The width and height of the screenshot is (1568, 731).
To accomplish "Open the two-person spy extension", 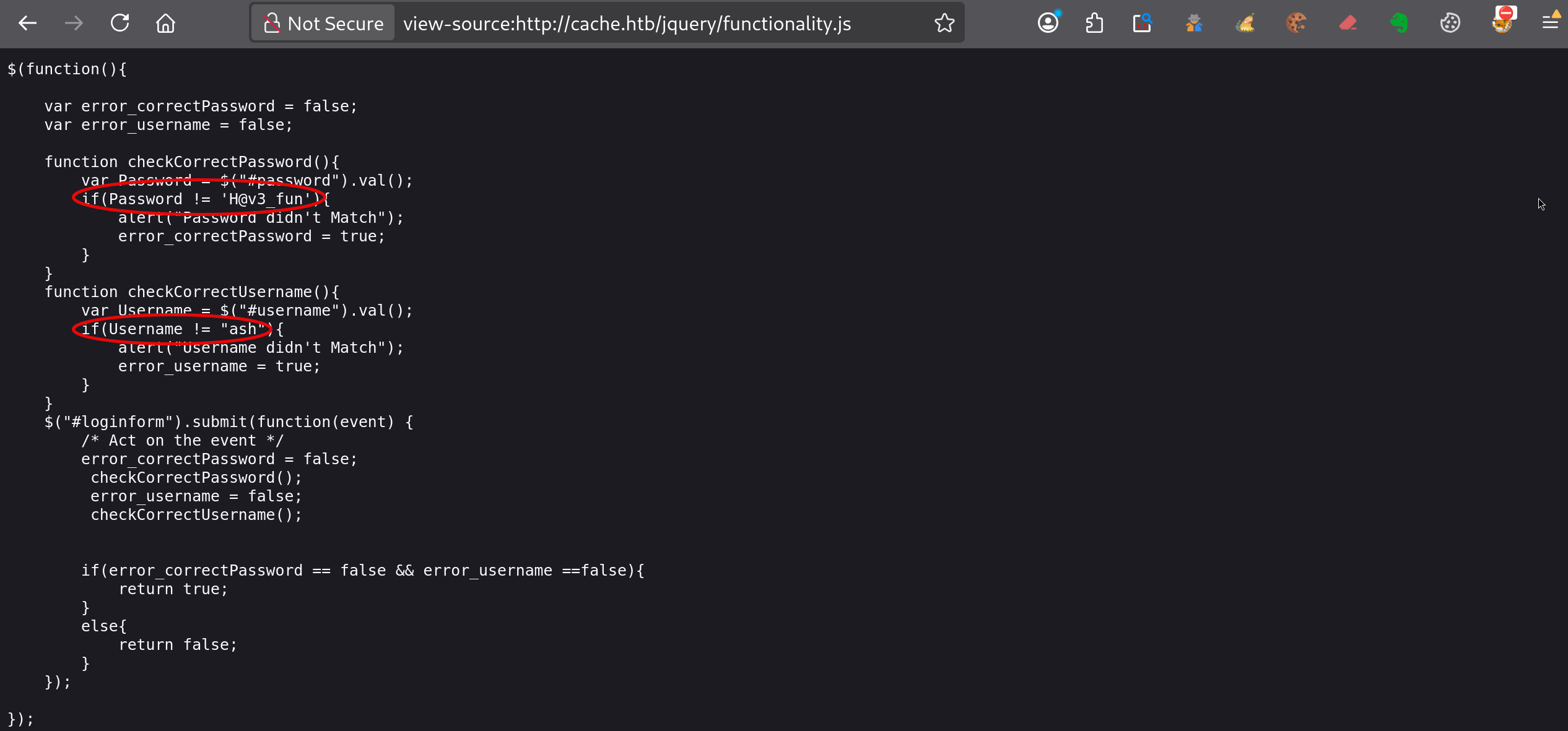I will [x=1194, y=24].
